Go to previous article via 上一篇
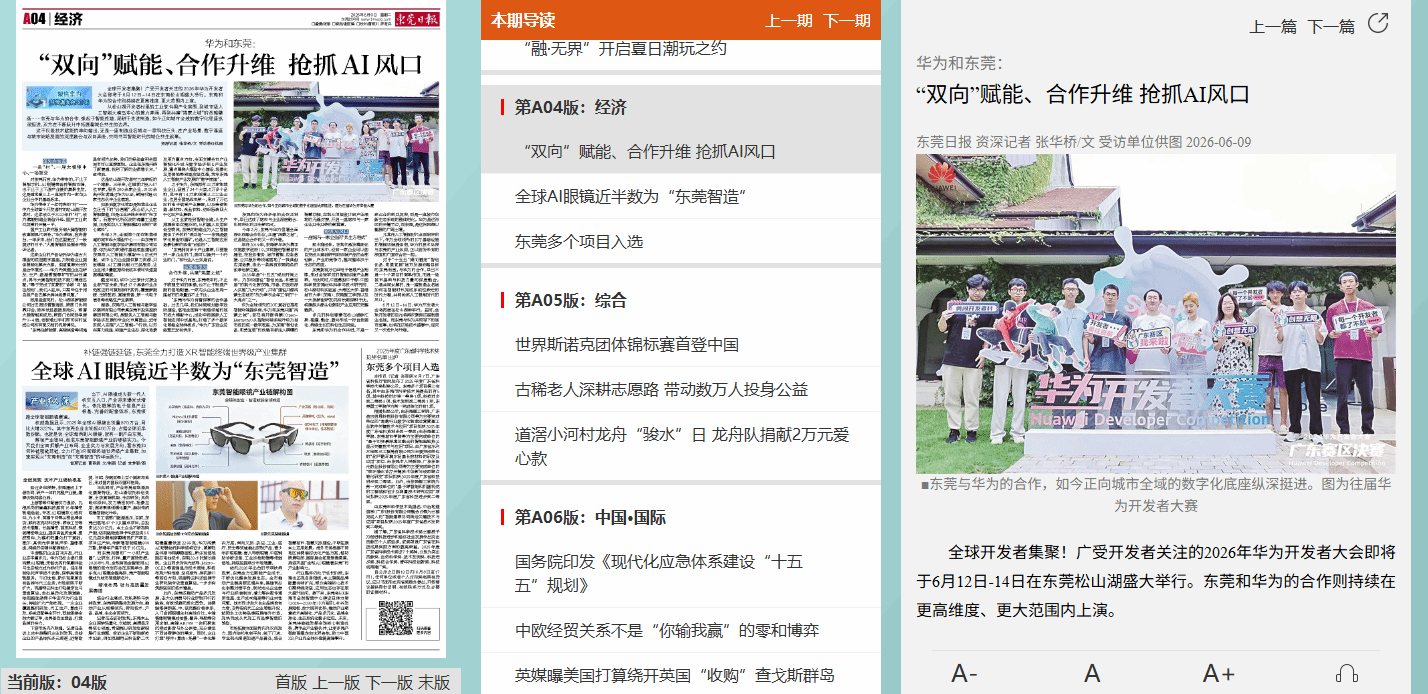 pos(1273,26)
